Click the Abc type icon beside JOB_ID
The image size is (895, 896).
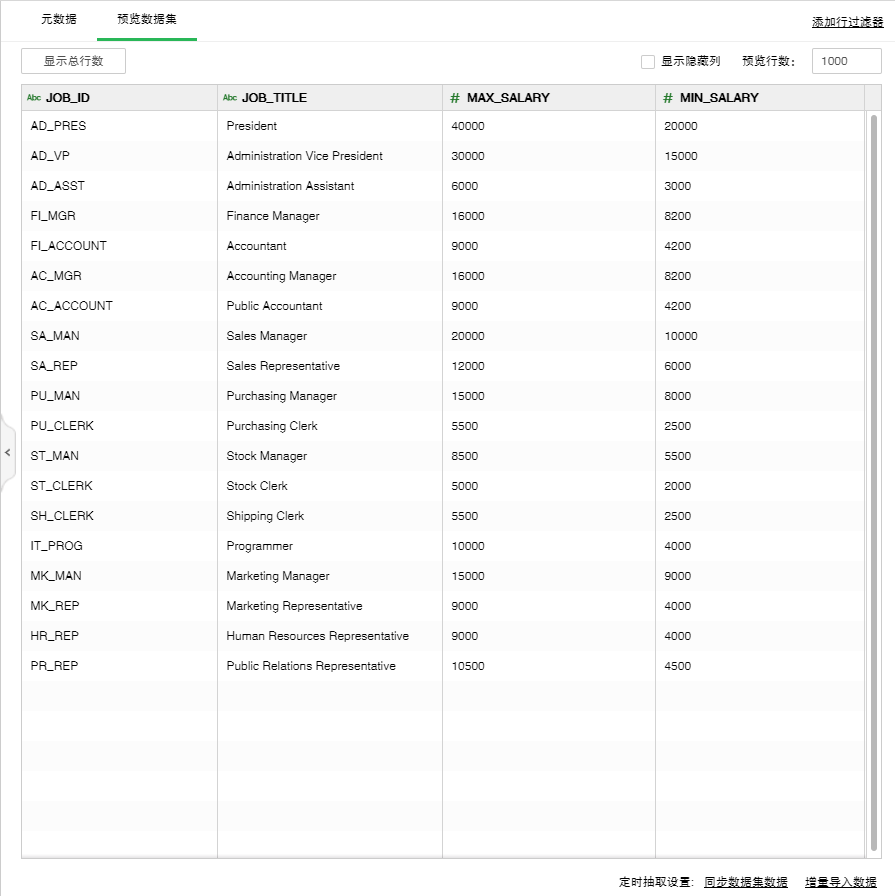coord(34,98)
